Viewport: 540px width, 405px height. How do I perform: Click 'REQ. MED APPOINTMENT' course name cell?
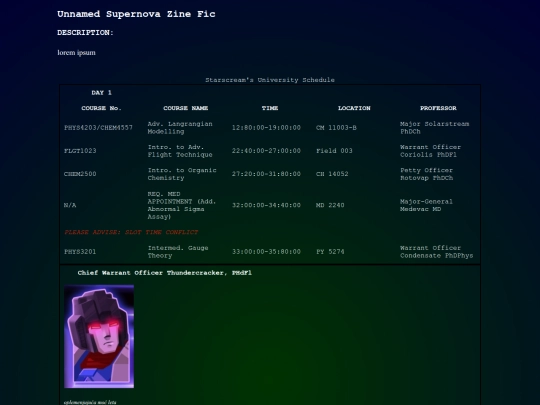[182, 205]
